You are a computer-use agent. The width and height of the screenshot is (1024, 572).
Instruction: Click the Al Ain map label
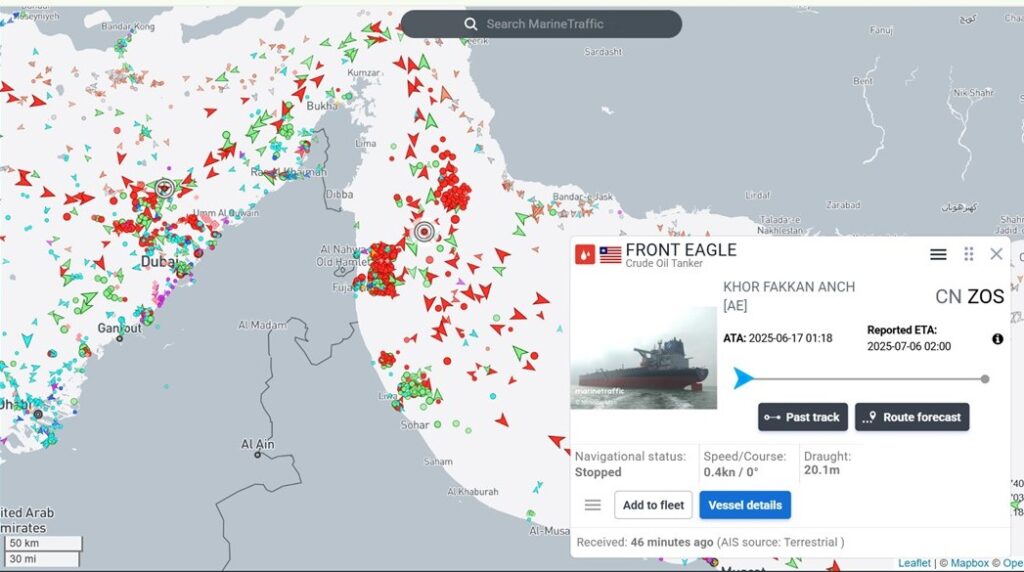coord(257,444)
